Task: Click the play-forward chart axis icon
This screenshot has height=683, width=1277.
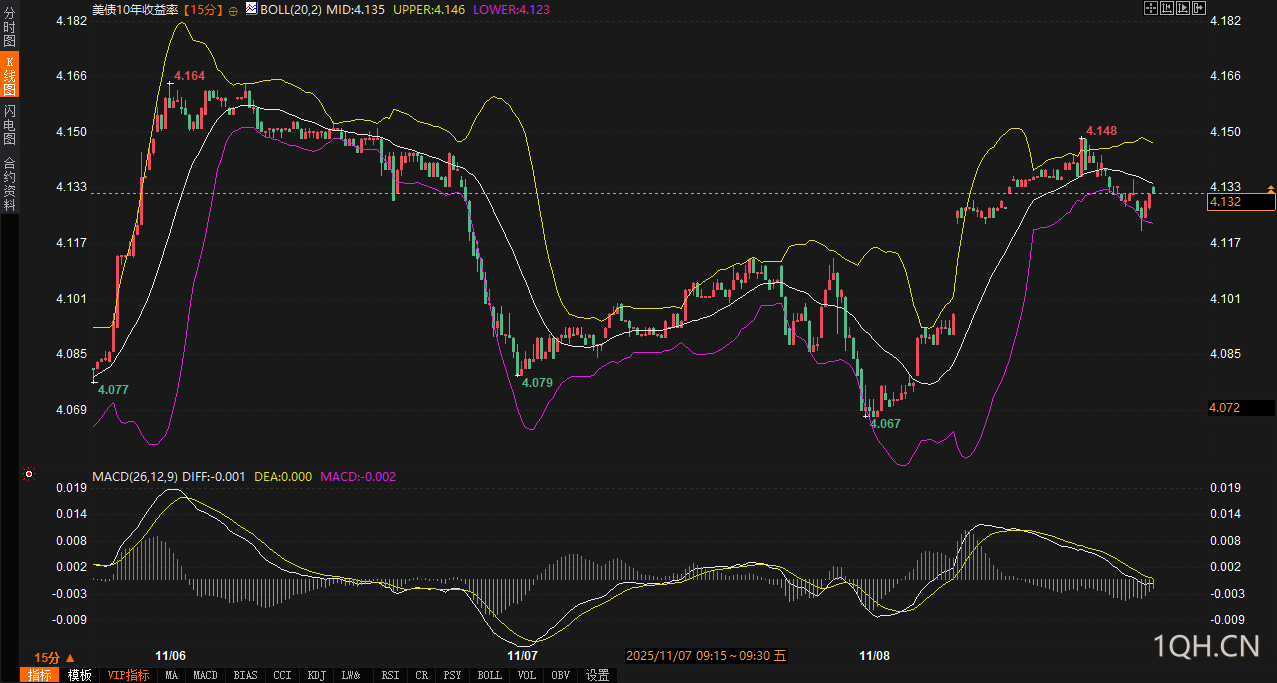Action: click(x=1182, y=8)
